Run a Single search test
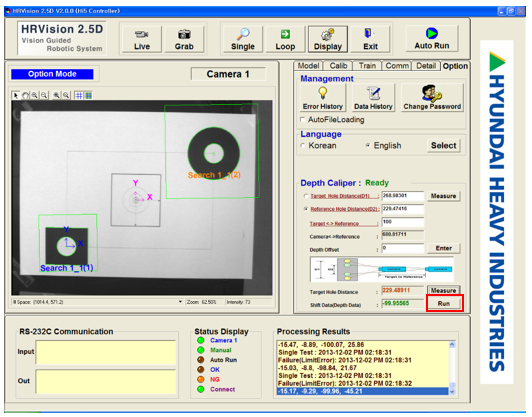This screenshot has width=532, height=417. (243, 39)
